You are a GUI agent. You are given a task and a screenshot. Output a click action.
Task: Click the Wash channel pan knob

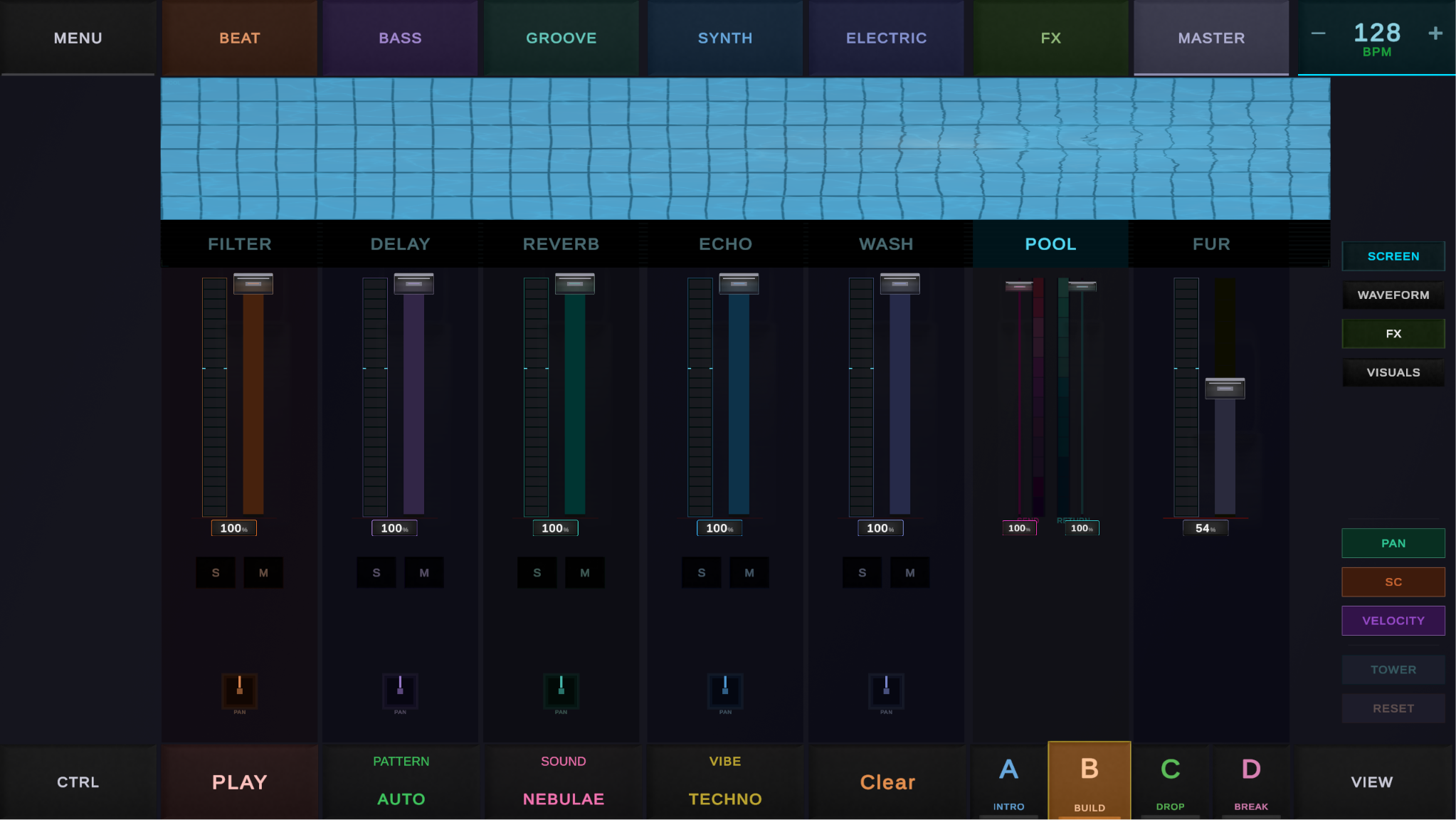tap(886, 690)
